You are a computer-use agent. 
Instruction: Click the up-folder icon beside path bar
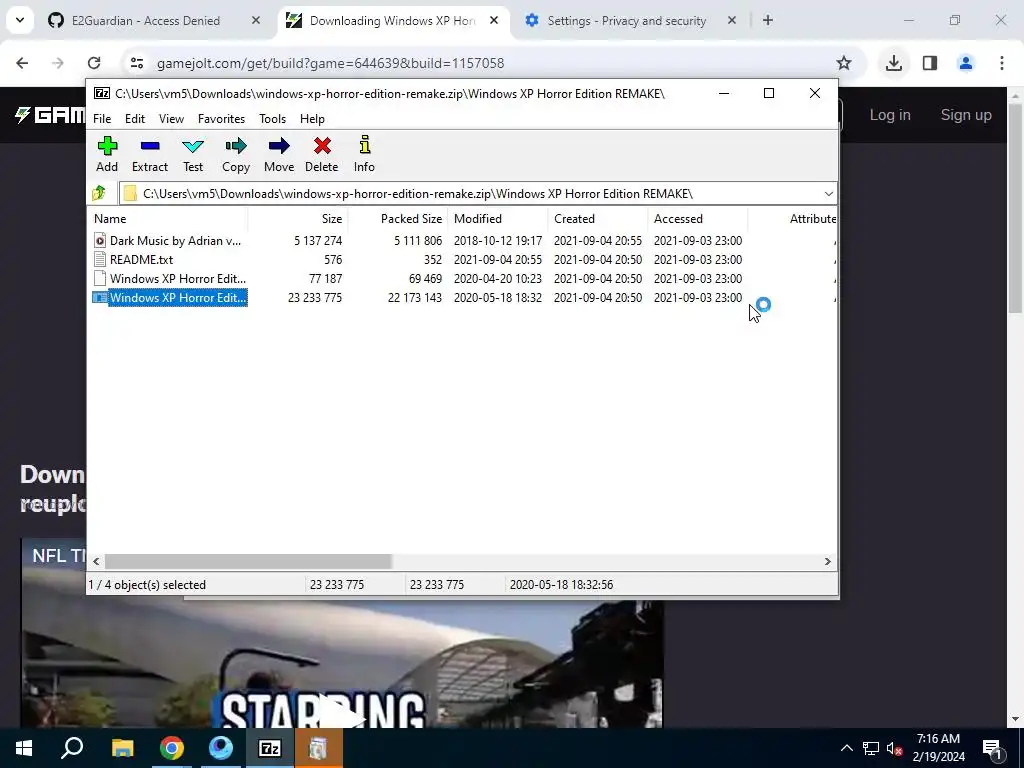point(99,193)
